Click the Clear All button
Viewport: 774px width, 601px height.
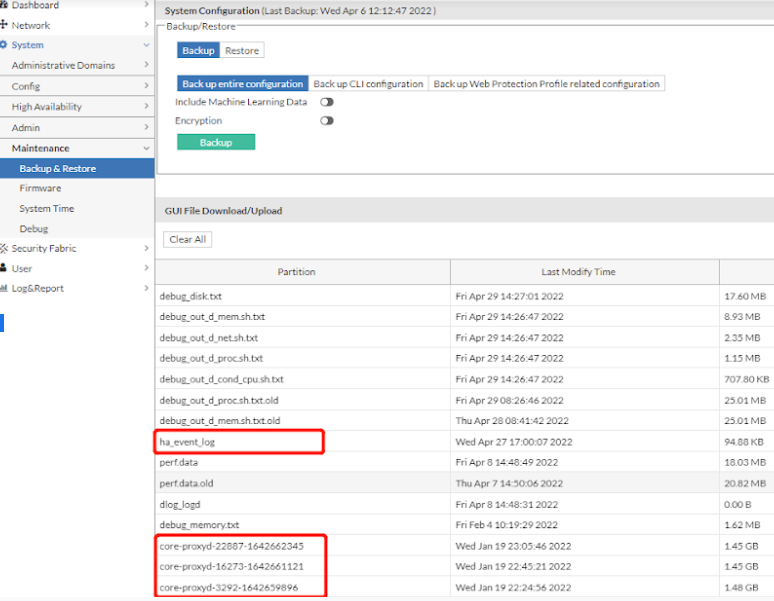pyautogui.click(x=188, y=239)
